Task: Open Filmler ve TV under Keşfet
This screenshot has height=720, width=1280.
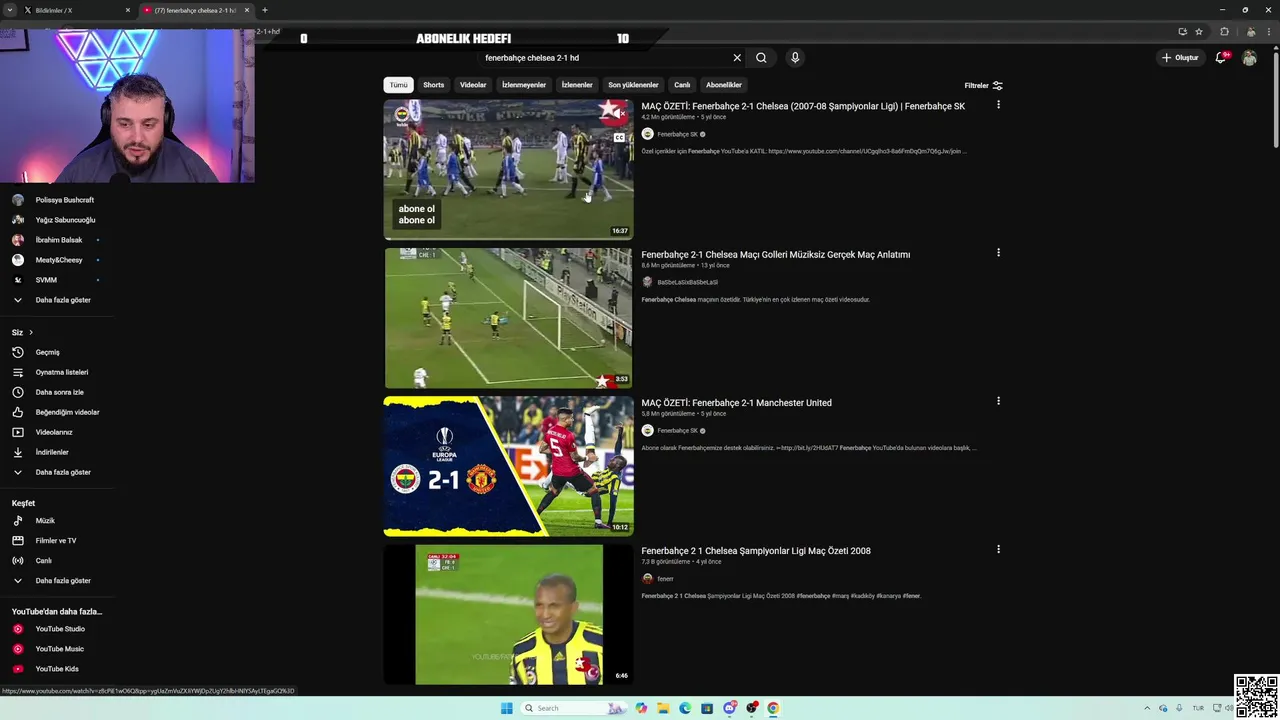Action: 57,541
